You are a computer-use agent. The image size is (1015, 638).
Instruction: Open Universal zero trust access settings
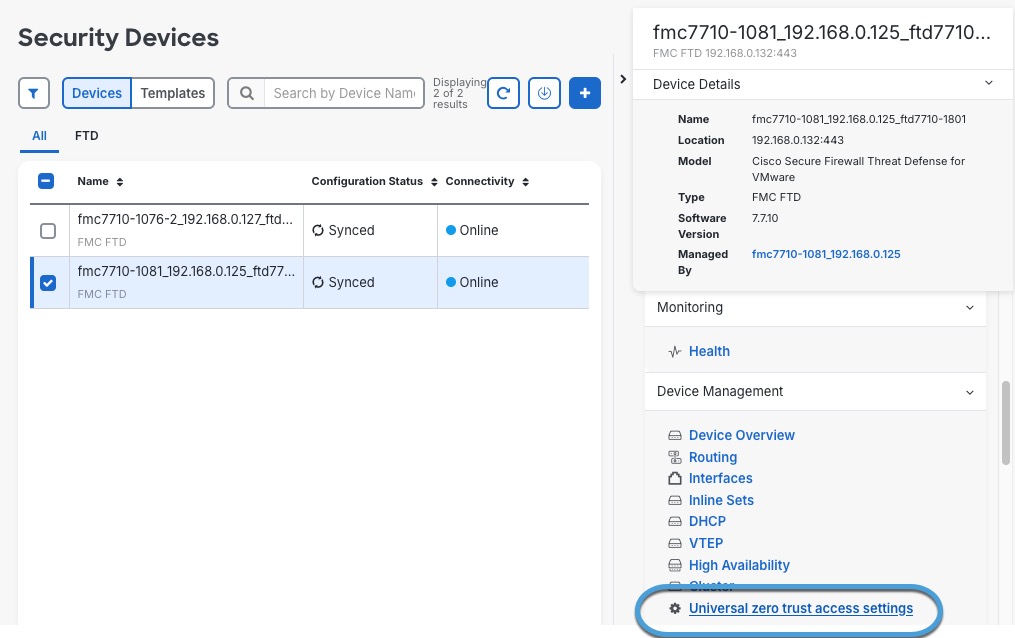tap(800, 608)
